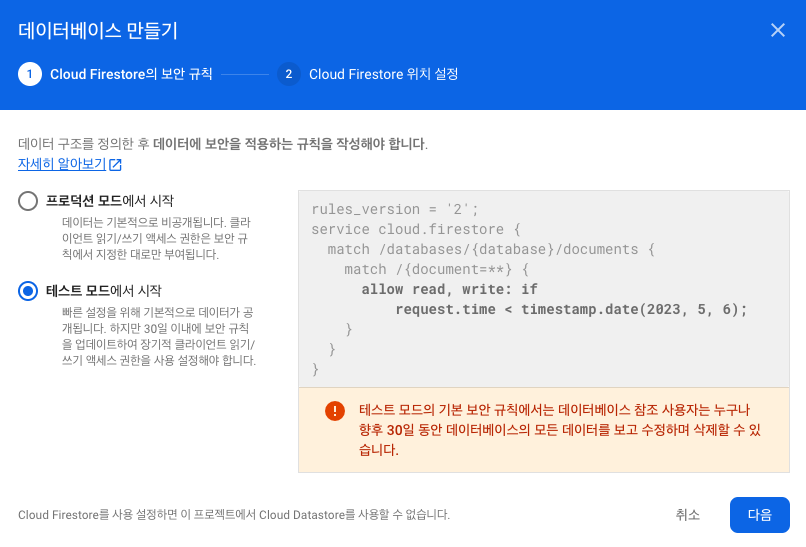This screenshot has height=547, width=806.
Task: Click the intro sentence about security rules
Action: pos(223,143)
